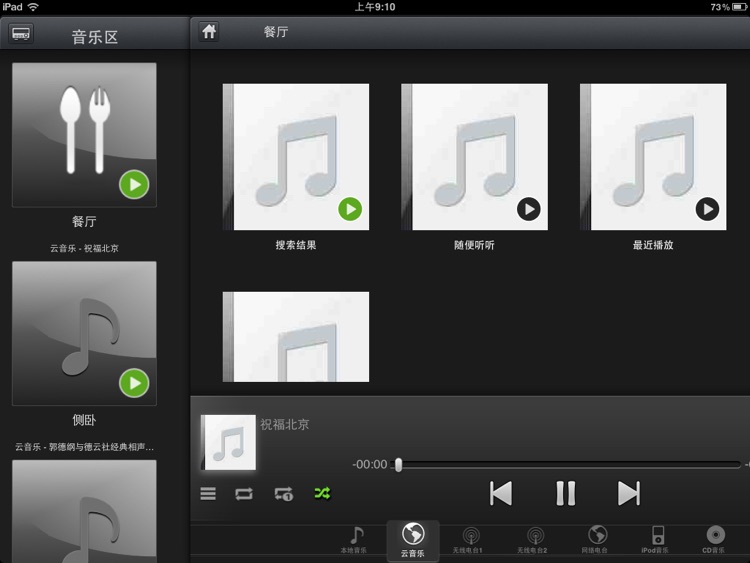750x563 pixels.
Task: Click the 餐厅 zone name label in sidebar
Action: [x=84, y=221]
